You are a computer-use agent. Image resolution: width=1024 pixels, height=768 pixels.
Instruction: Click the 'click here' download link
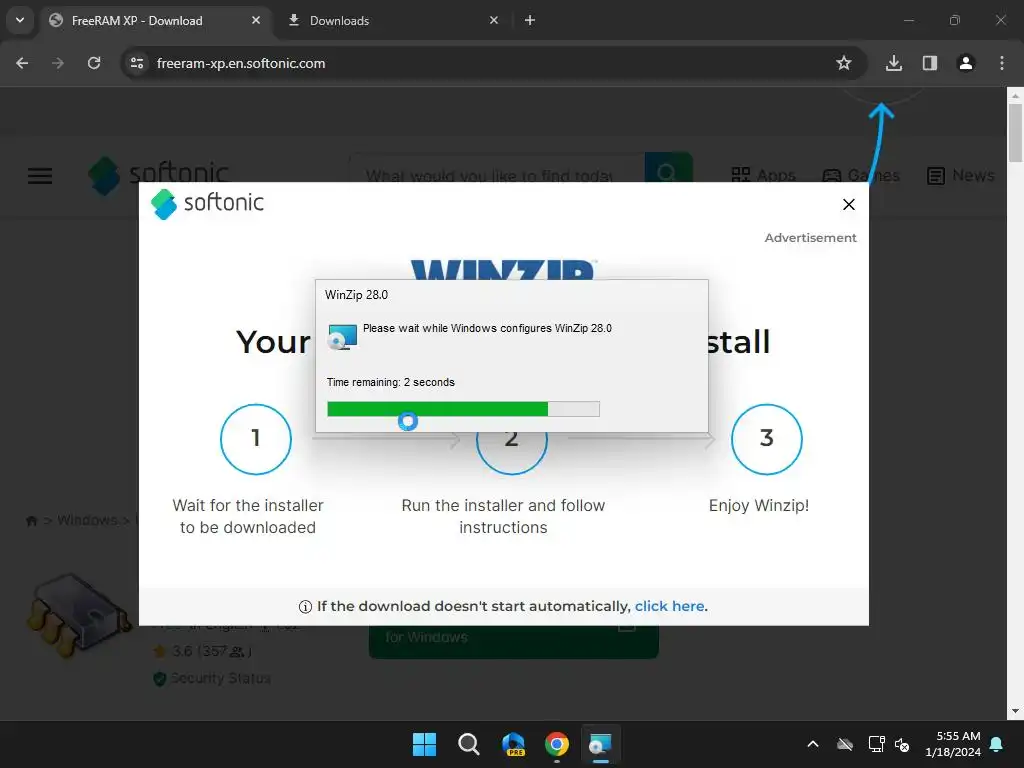tap(669, 606)
